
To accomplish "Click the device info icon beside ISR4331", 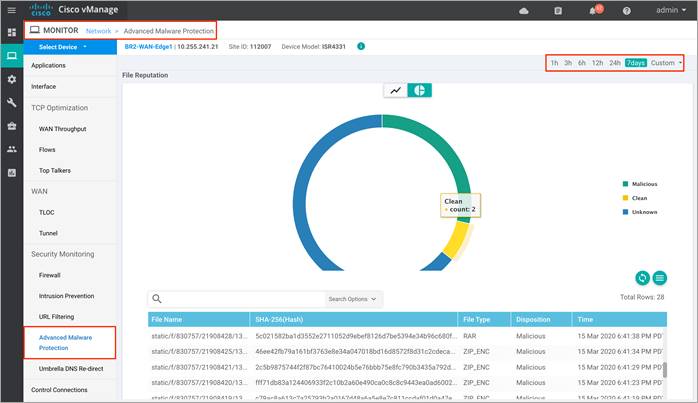I will (361, 46).
